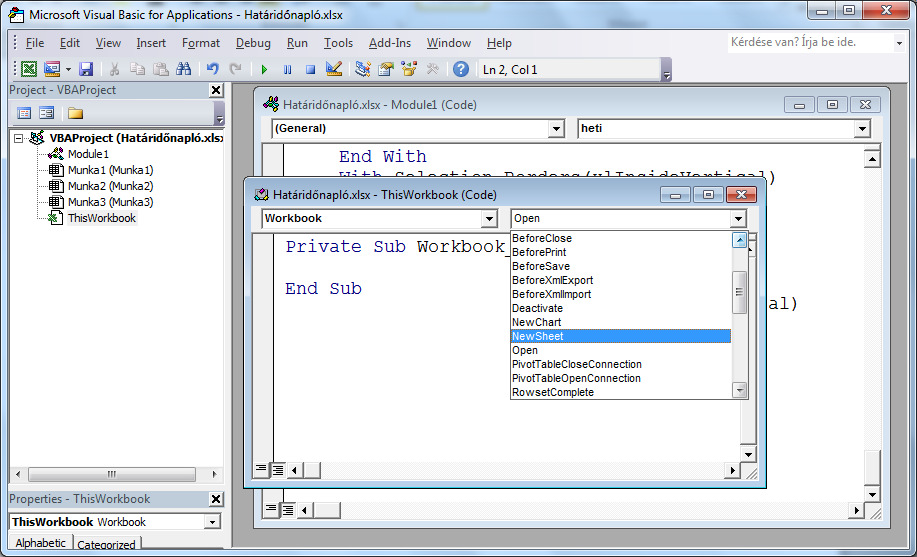The image size is (917, 557).
Task: Select Module1 in project tree
Action: click(88, 154)
